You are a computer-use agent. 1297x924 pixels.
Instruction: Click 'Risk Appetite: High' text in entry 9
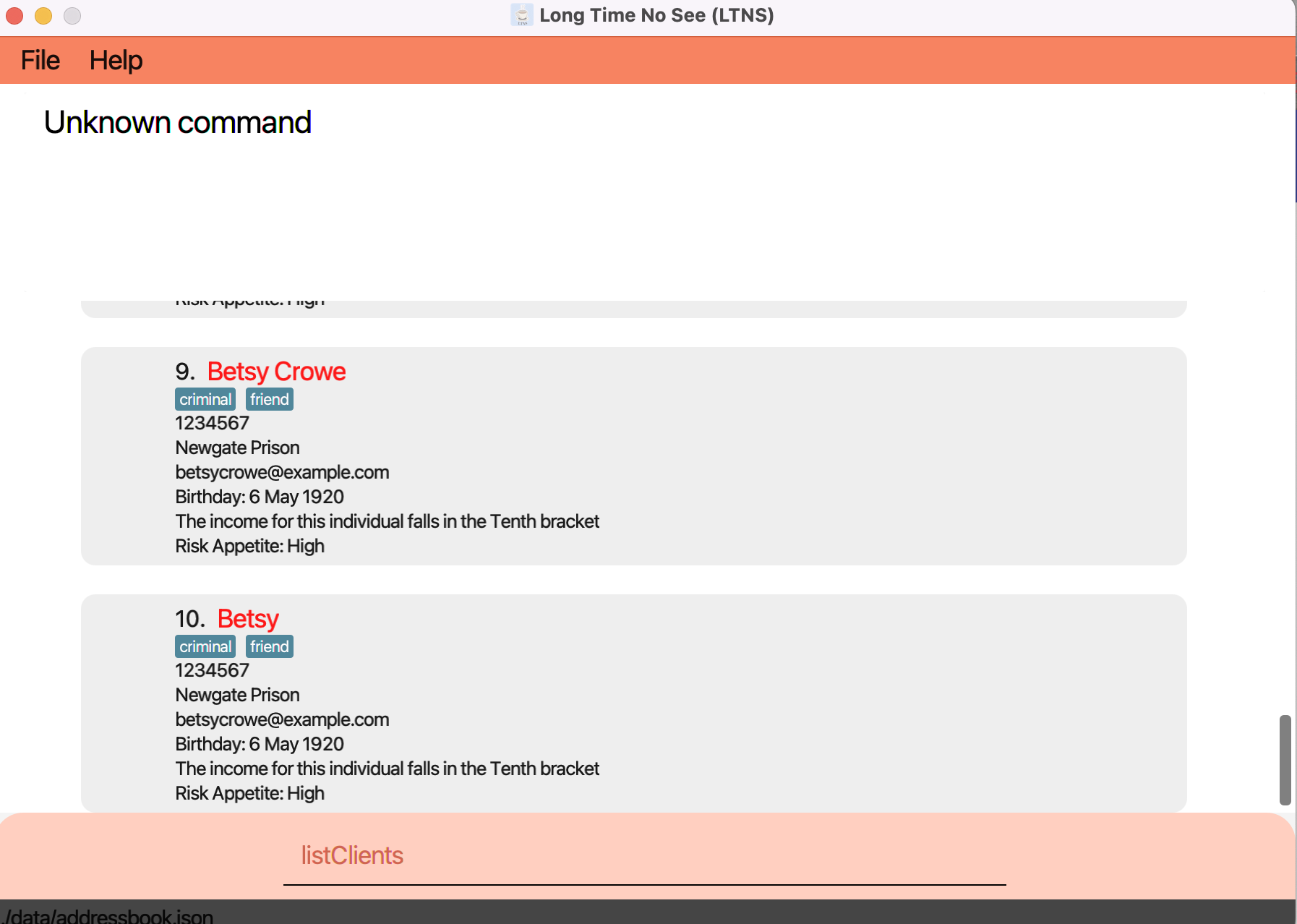pyautogui.click(x=249, y=545)
